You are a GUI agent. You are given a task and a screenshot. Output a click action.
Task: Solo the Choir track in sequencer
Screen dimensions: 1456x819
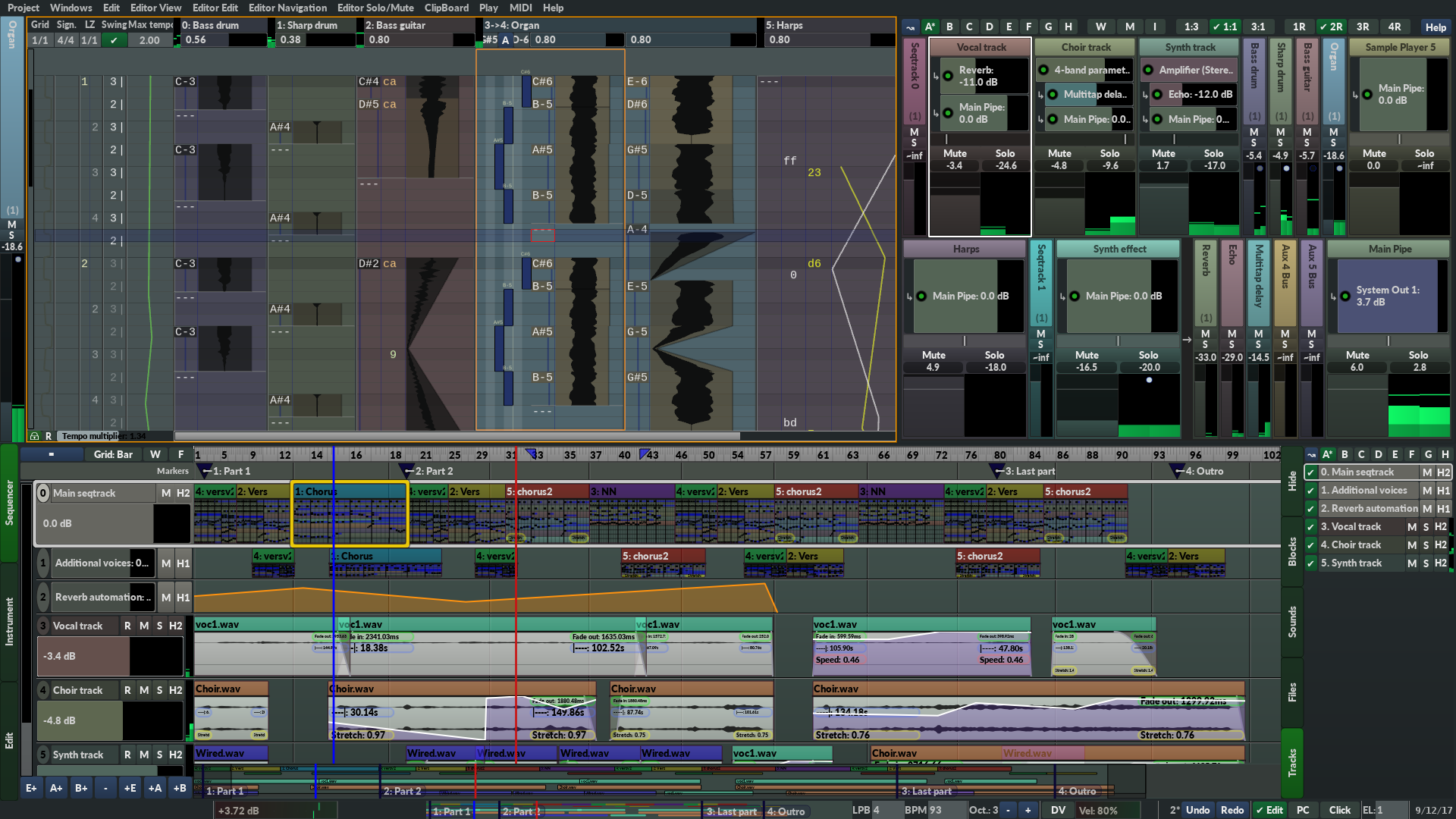coord(159,690)
